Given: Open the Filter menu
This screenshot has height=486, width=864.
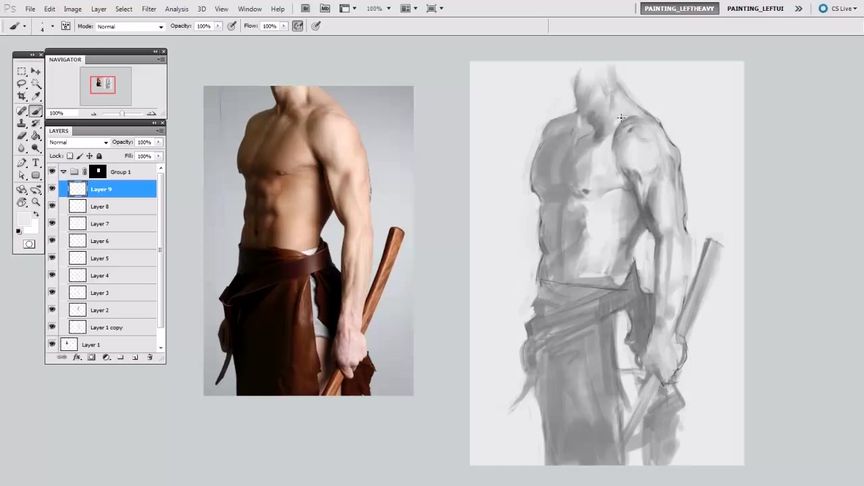Looking at the screenshot, I should point(148,9).
